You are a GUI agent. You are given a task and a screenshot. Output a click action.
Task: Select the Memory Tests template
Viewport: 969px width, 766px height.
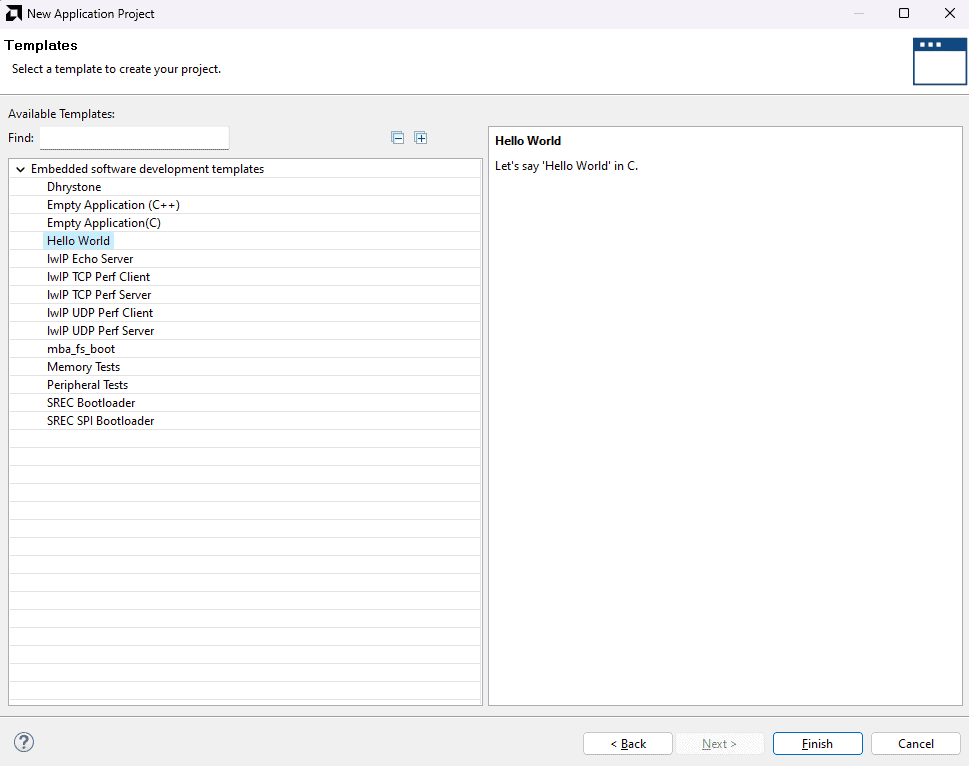[x=83, y=367]
